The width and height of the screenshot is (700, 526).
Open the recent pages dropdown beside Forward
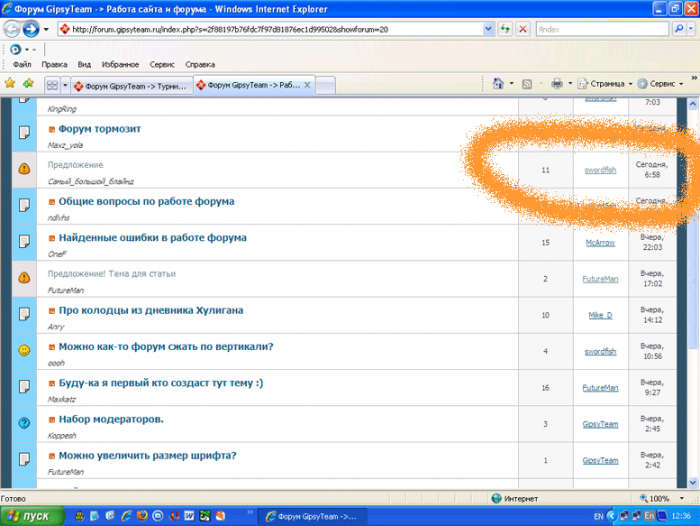pyautogui.click(x=46, y=29)
